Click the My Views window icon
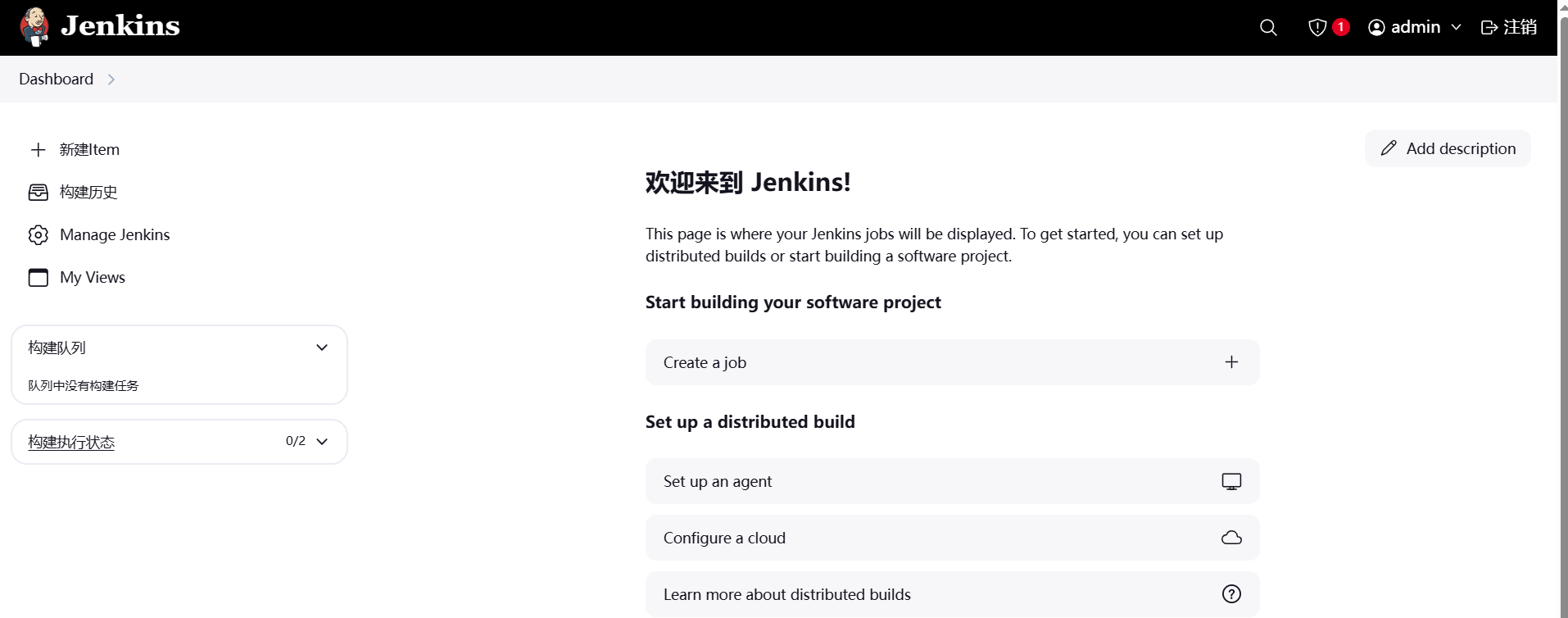Image resolution: width=1568 pixels, height=618 pixels. tap(38, 277)
